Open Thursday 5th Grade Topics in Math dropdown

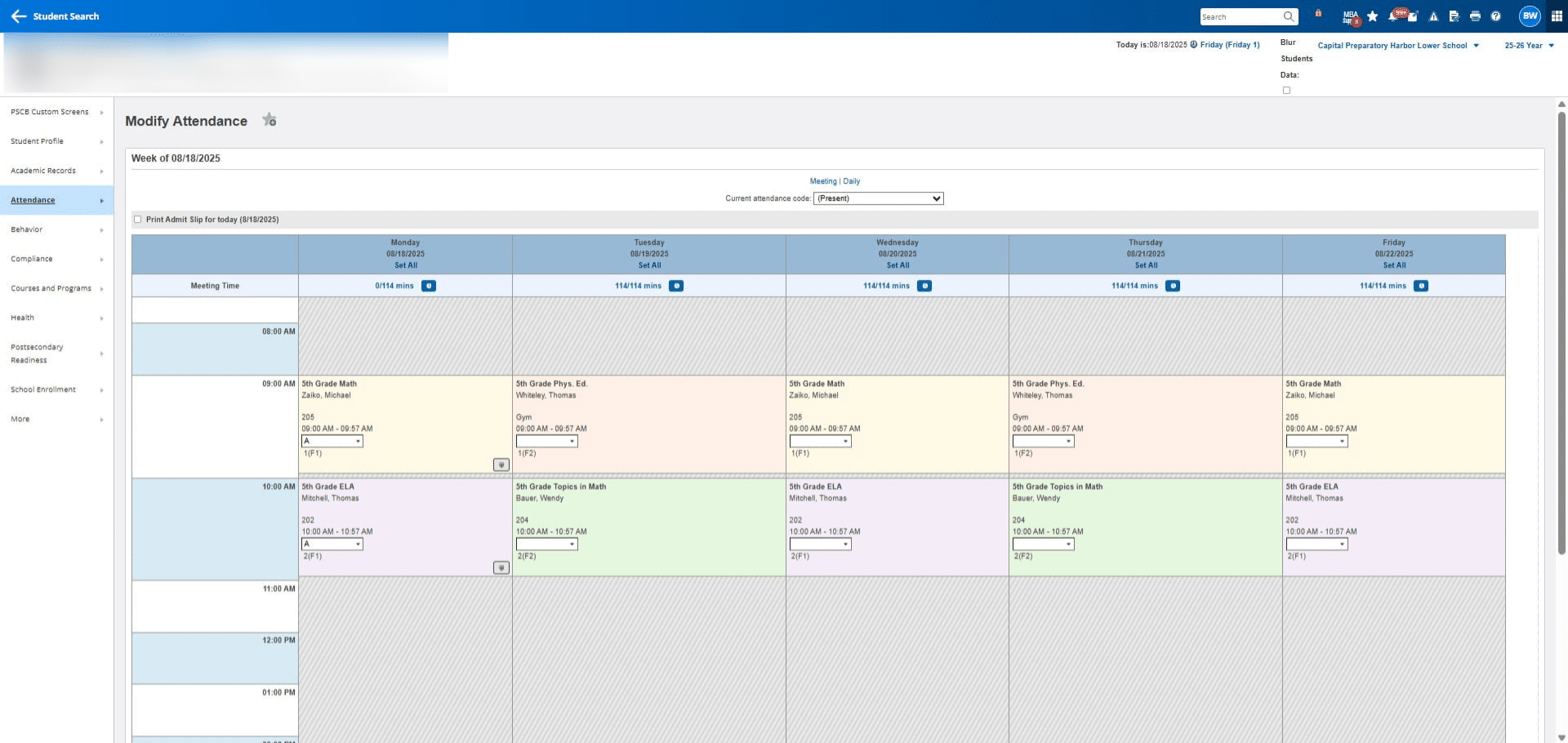1043,544
